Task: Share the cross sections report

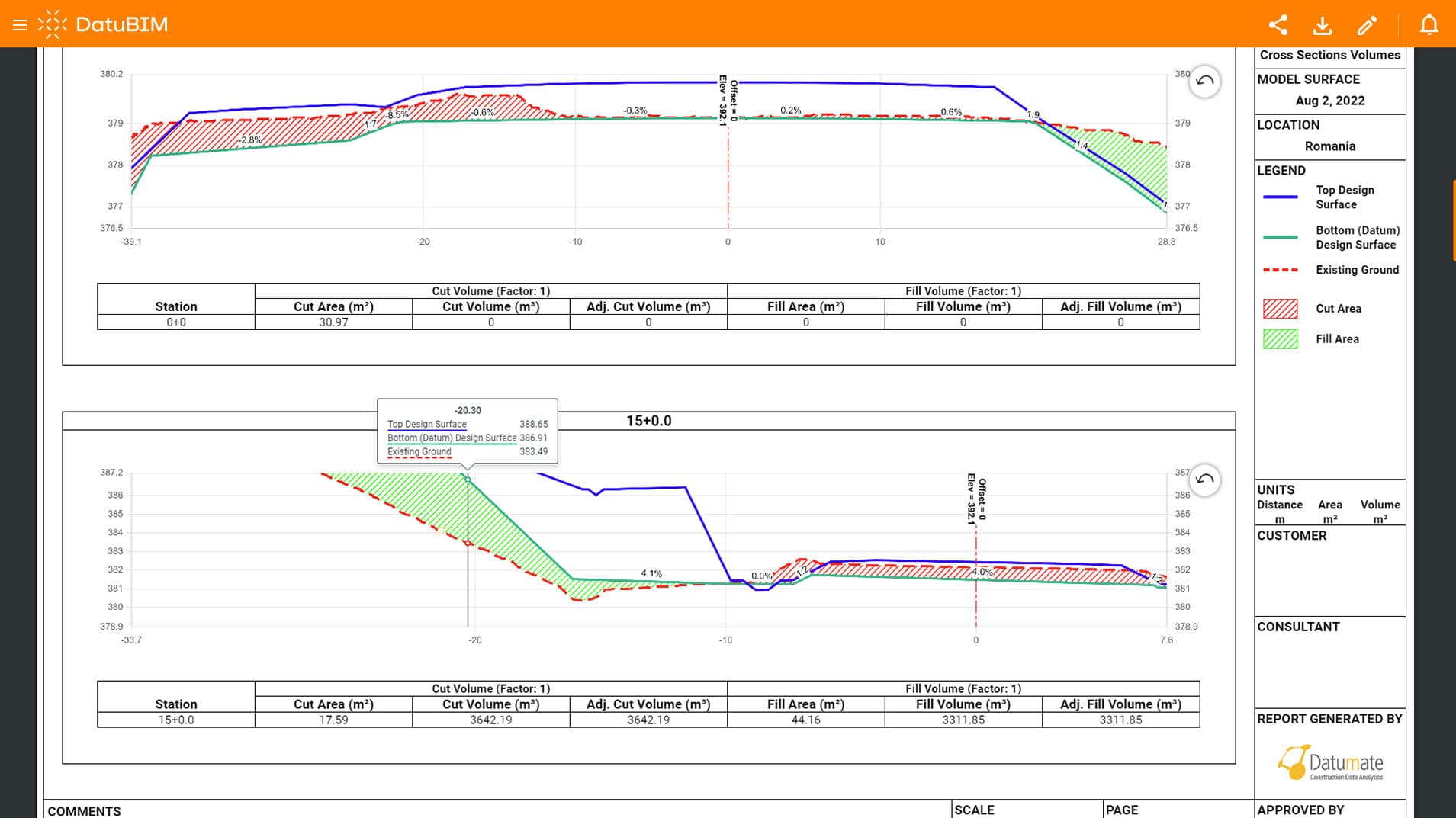Action: pyautogui.click(x=1278, y=24)
